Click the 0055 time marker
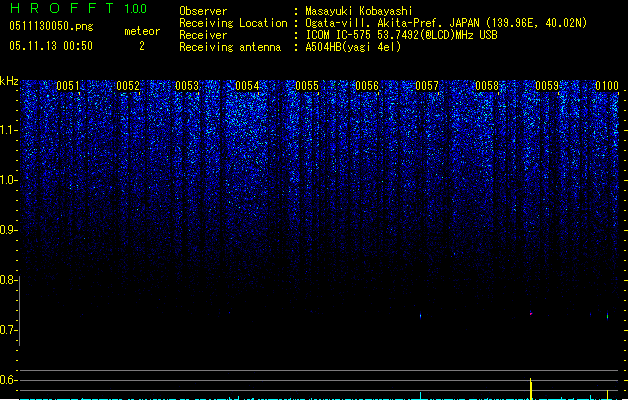The height and width of the screenshot is (400, 629). pyautogui.click(x=307, y=86)
